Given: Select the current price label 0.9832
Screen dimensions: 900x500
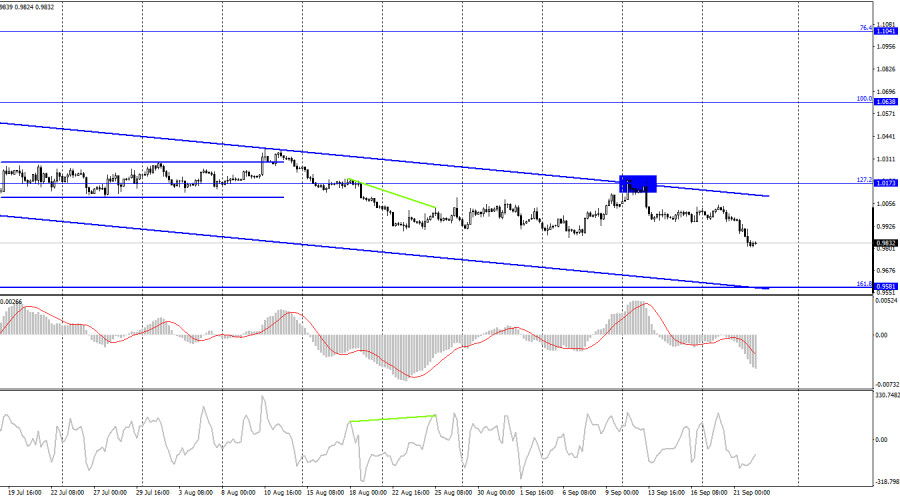Looking at the screenshot, I should (x=886, y=243).
